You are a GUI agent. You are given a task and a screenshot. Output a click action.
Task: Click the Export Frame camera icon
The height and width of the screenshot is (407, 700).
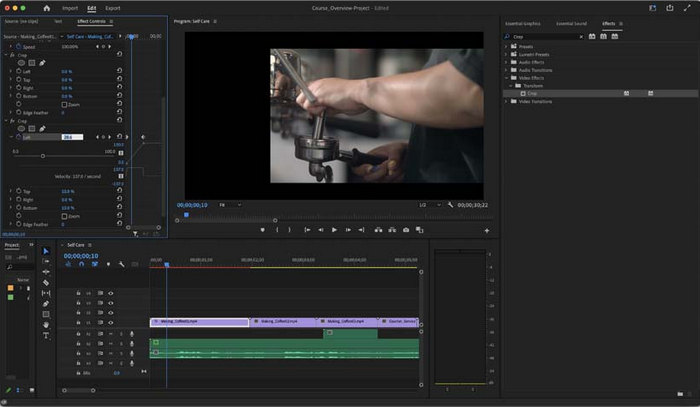click(x=406, y=230)
